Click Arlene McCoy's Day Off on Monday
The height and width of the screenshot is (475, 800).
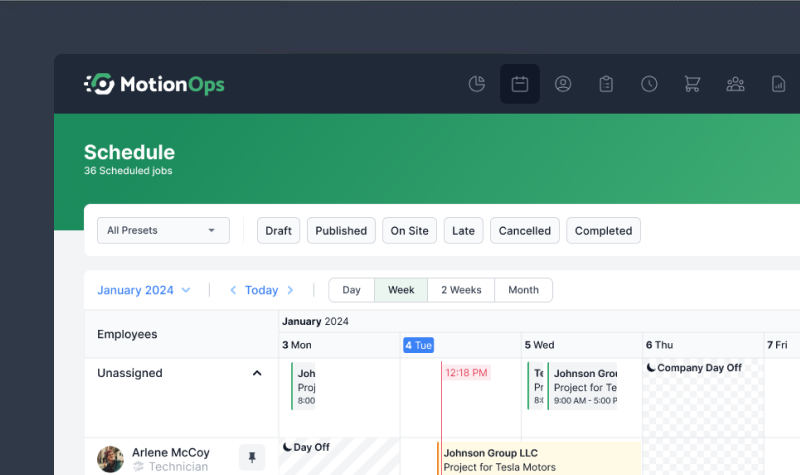pos(306,447)
